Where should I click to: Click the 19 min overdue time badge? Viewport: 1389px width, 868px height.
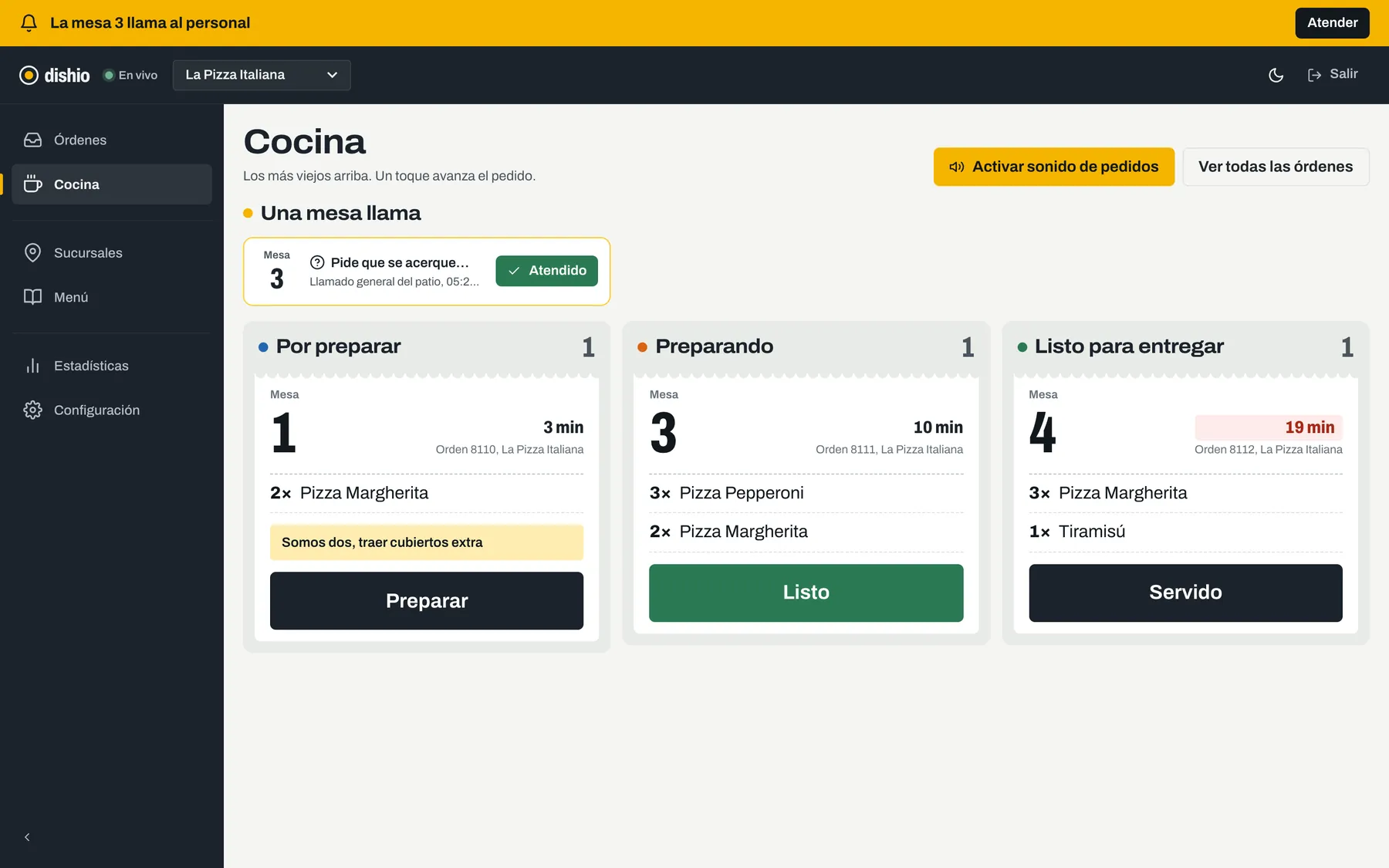click(x=1269, y=427)
